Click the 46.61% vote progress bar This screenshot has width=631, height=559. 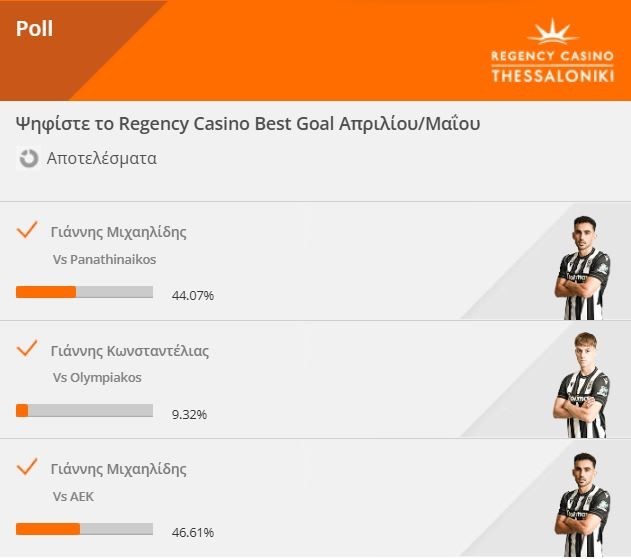click(84, 529)
